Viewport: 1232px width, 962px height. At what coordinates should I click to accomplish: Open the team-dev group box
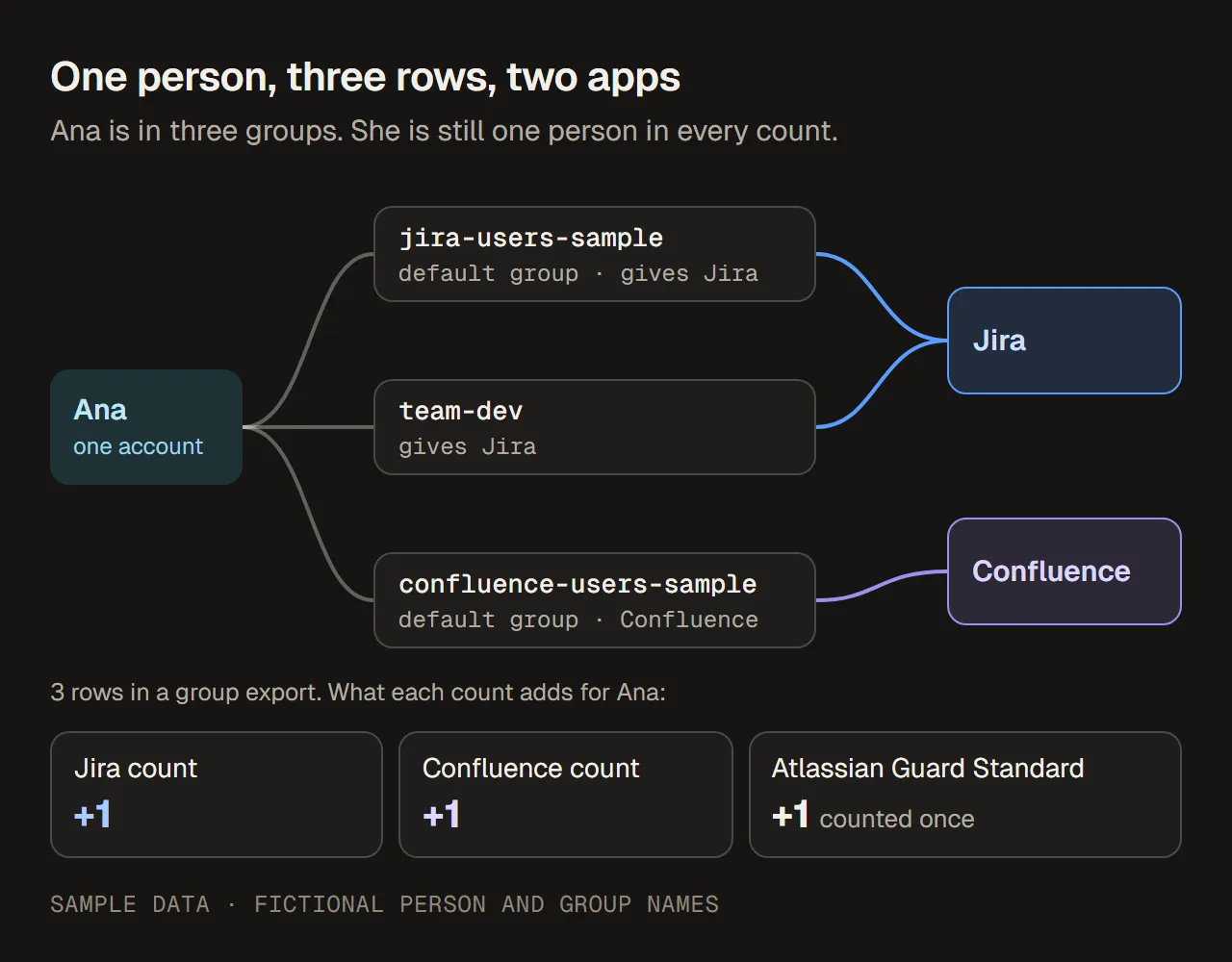(595, 427)
